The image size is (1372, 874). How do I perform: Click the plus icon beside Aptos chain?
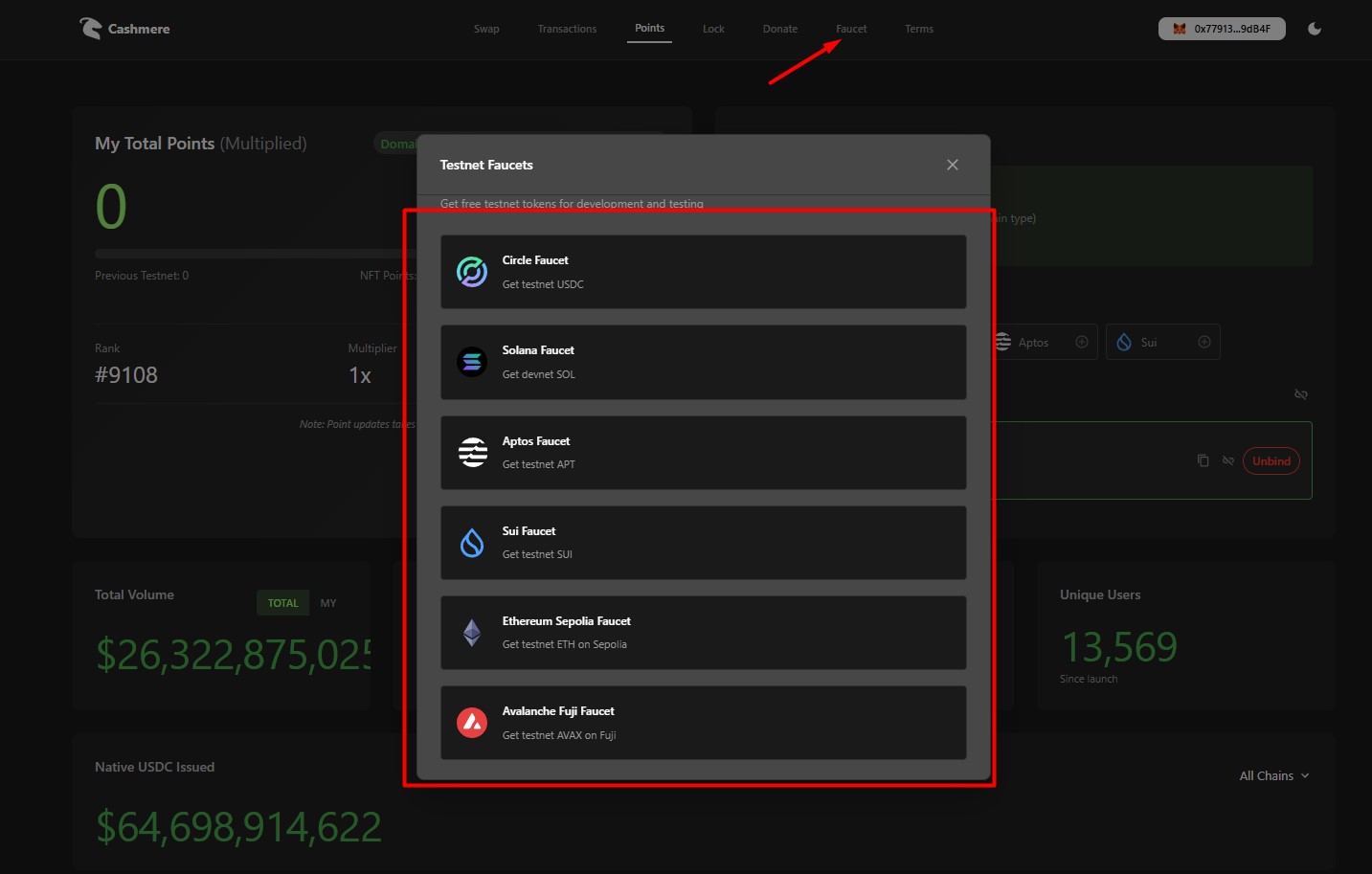click(1082, 342)
